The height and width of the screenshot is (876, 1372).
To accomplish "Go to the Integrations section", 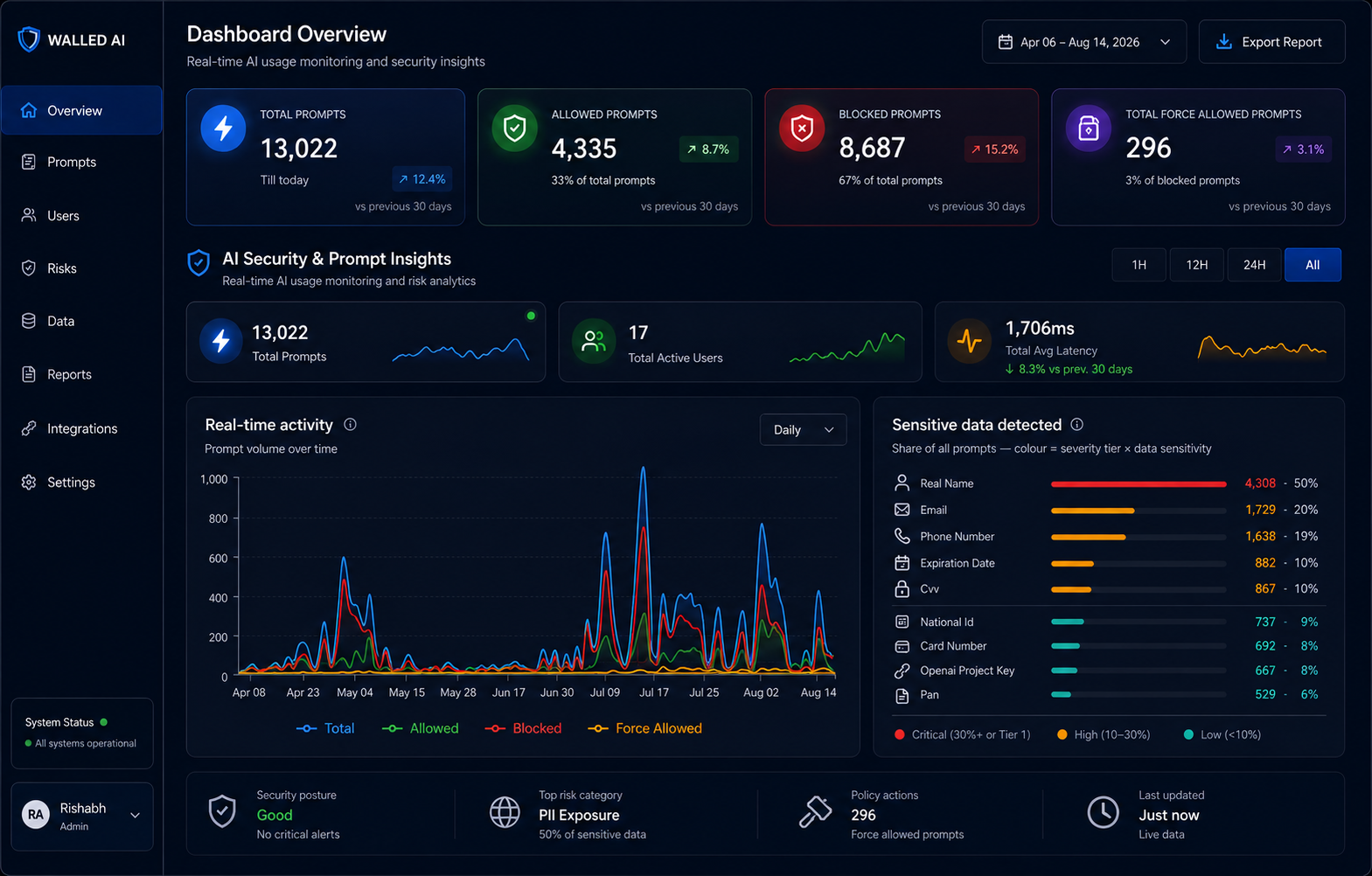I will (81, 428).
